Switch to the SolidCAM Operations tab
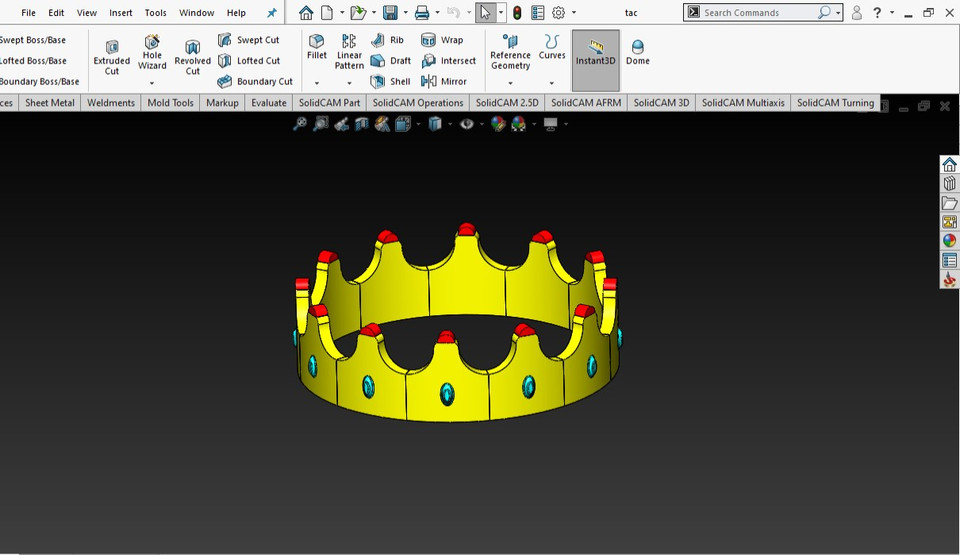 418,102
